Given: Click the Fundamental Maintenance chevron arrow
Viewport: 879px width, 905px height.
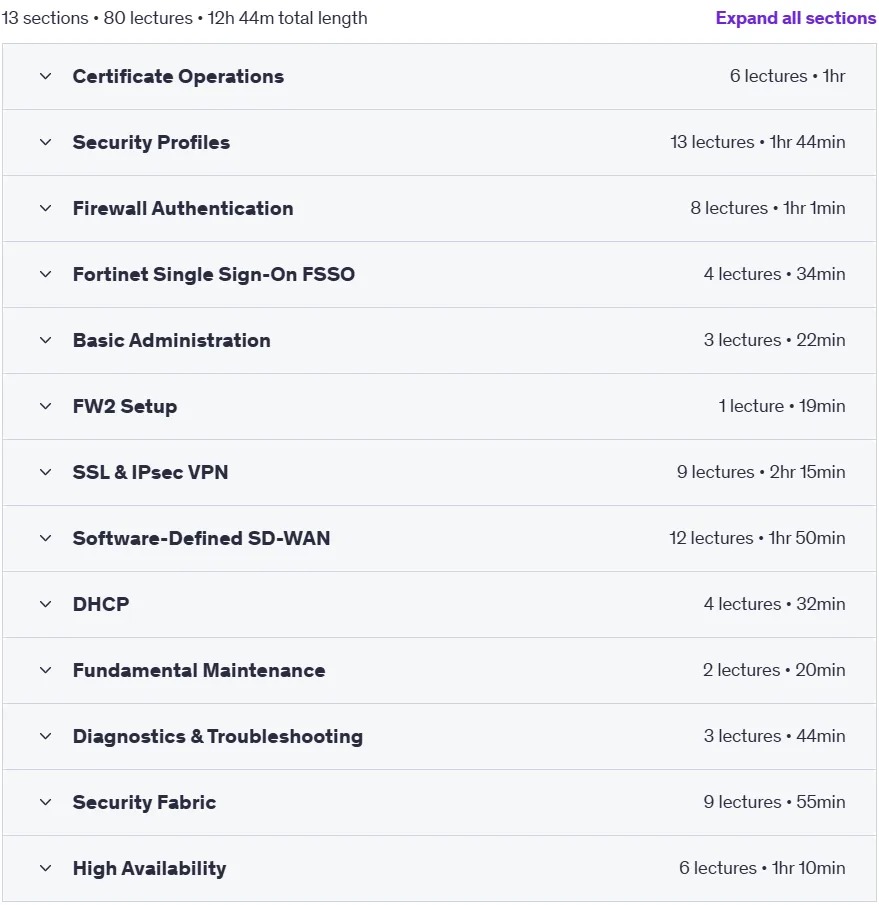Looking at the screenshot, I should point(46,670).
